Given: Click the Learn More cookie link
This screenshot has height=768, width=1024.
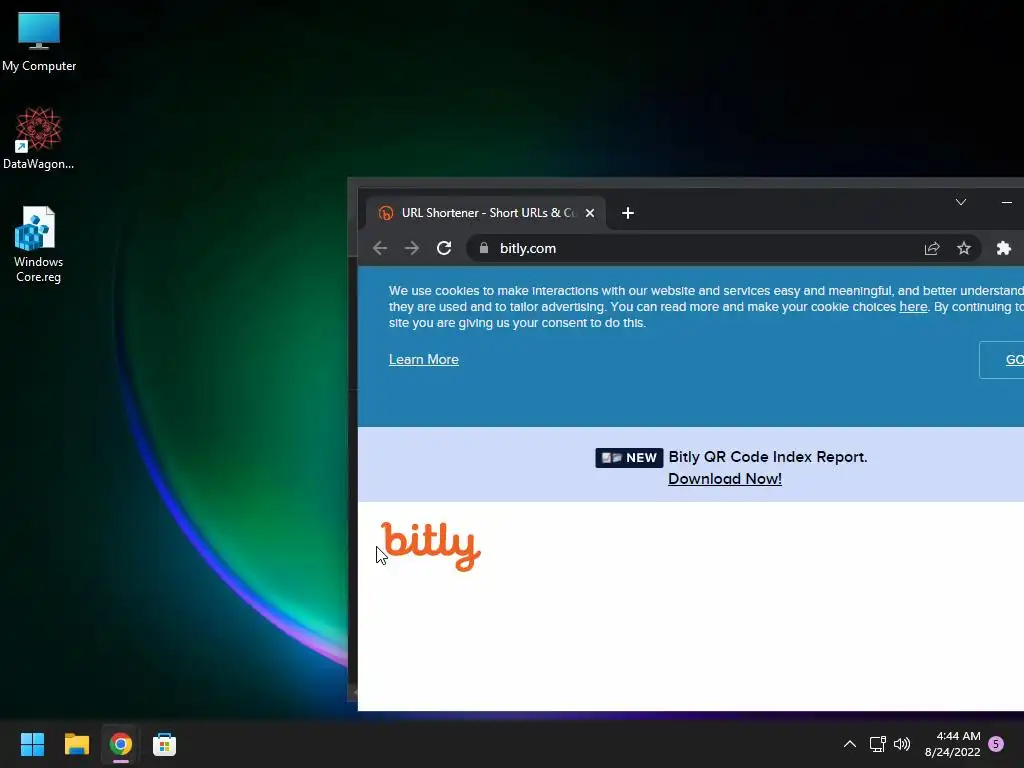Looking at the screenshot, I should (424, 360).
